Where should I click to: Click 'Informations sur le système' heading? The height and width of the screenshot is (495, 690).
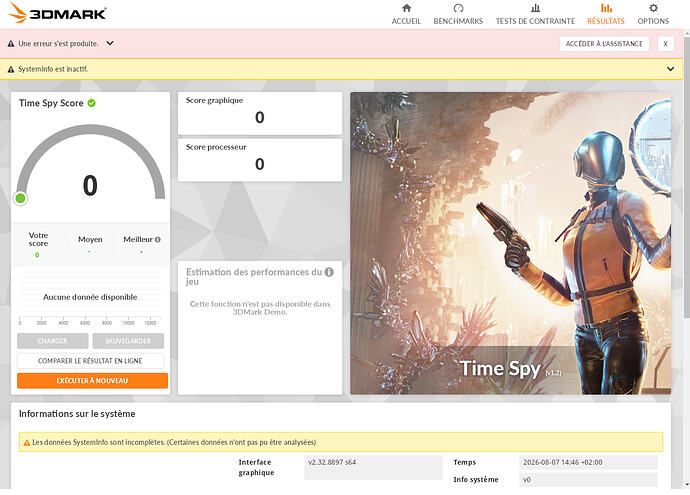pos(77,414)
